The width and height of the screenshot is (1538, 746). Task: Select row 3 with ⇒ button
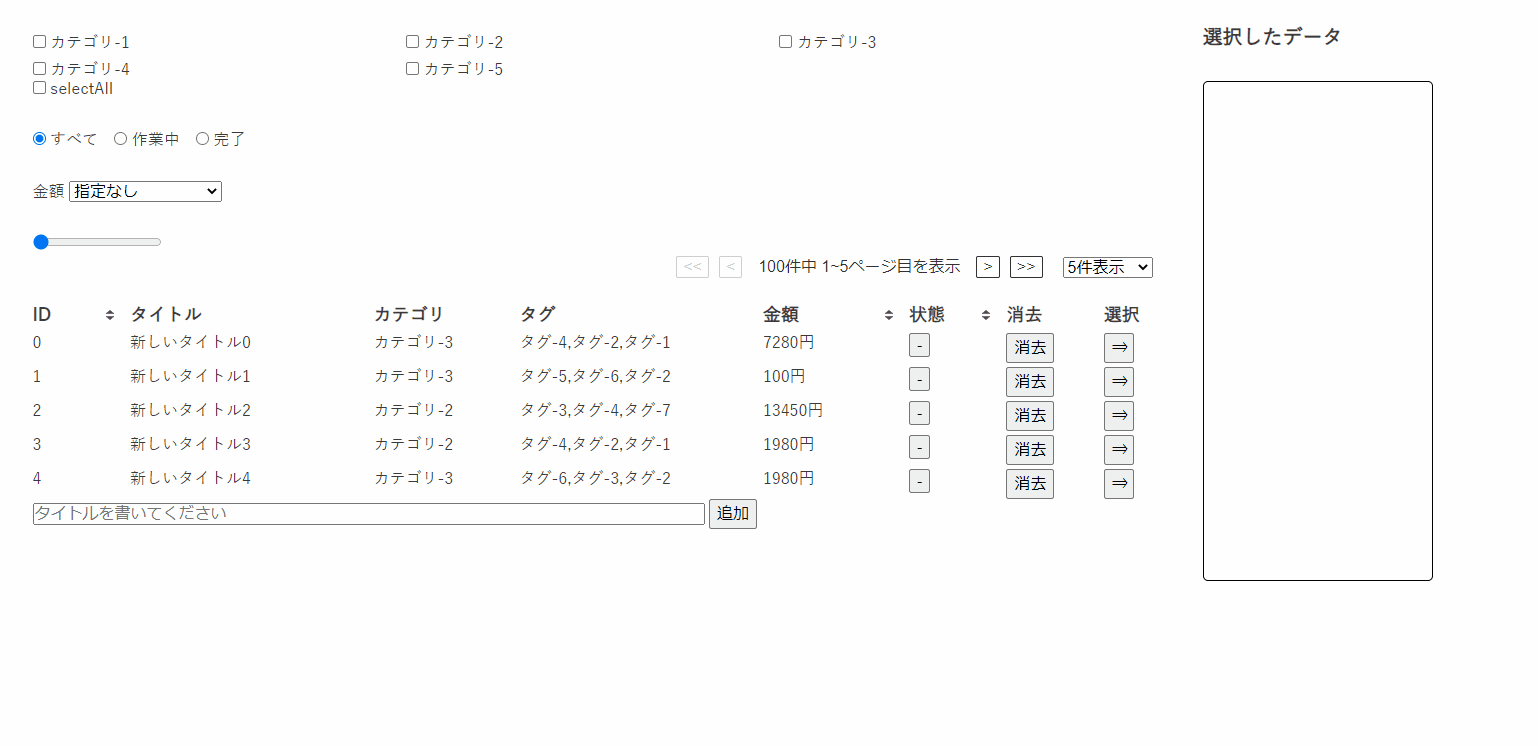click(1119, 450)
